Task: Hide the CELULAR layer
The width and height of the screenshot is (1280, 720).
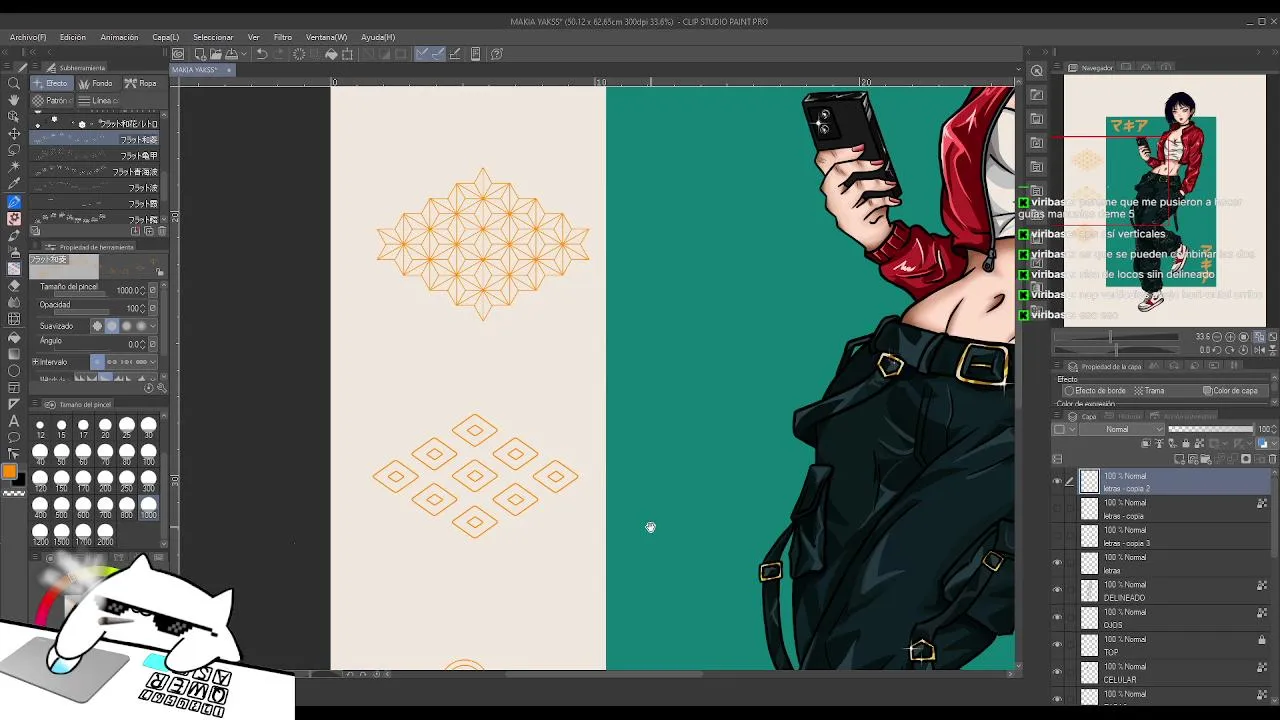Action: [x=1057, y=672]
